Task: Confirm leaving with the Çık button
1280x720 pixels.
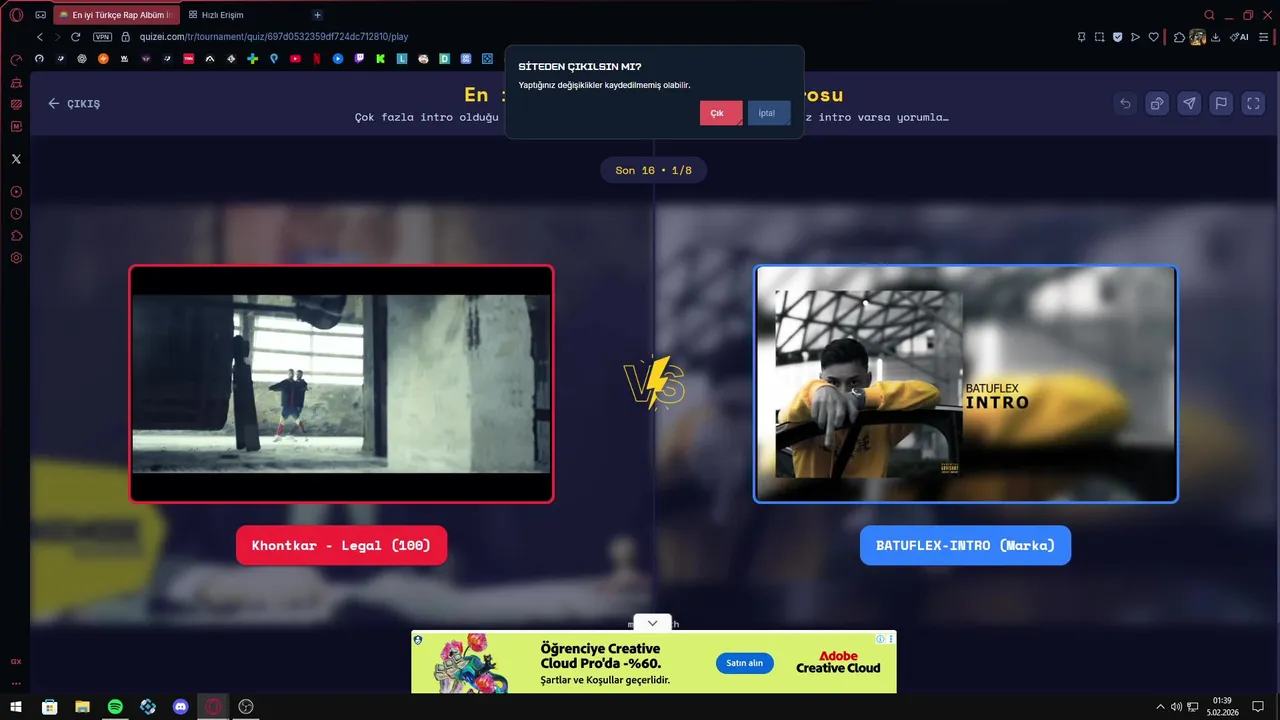Action: pos(720,113)
